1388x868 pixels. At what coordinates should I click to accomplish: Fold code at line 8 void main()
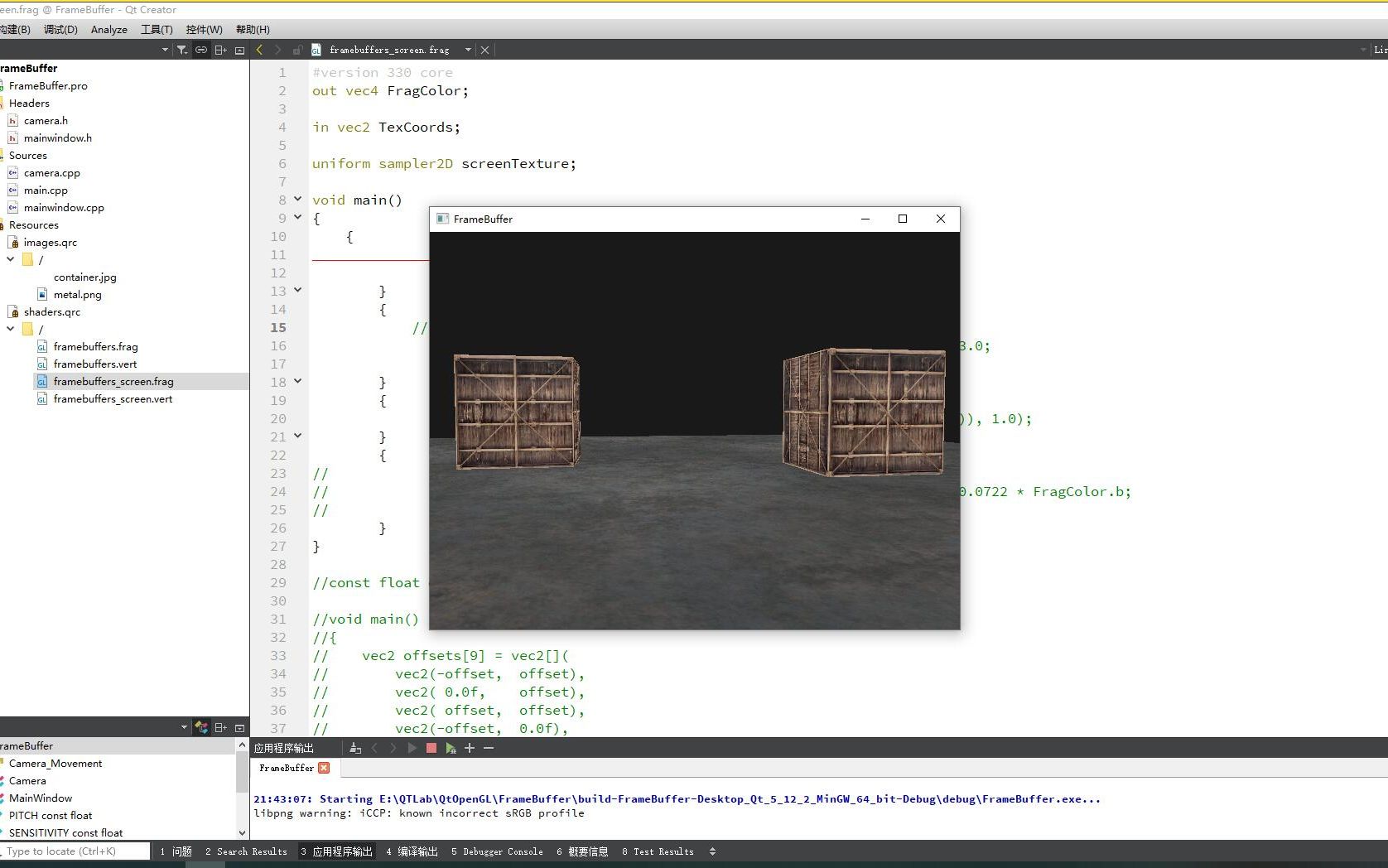(298, 199)
